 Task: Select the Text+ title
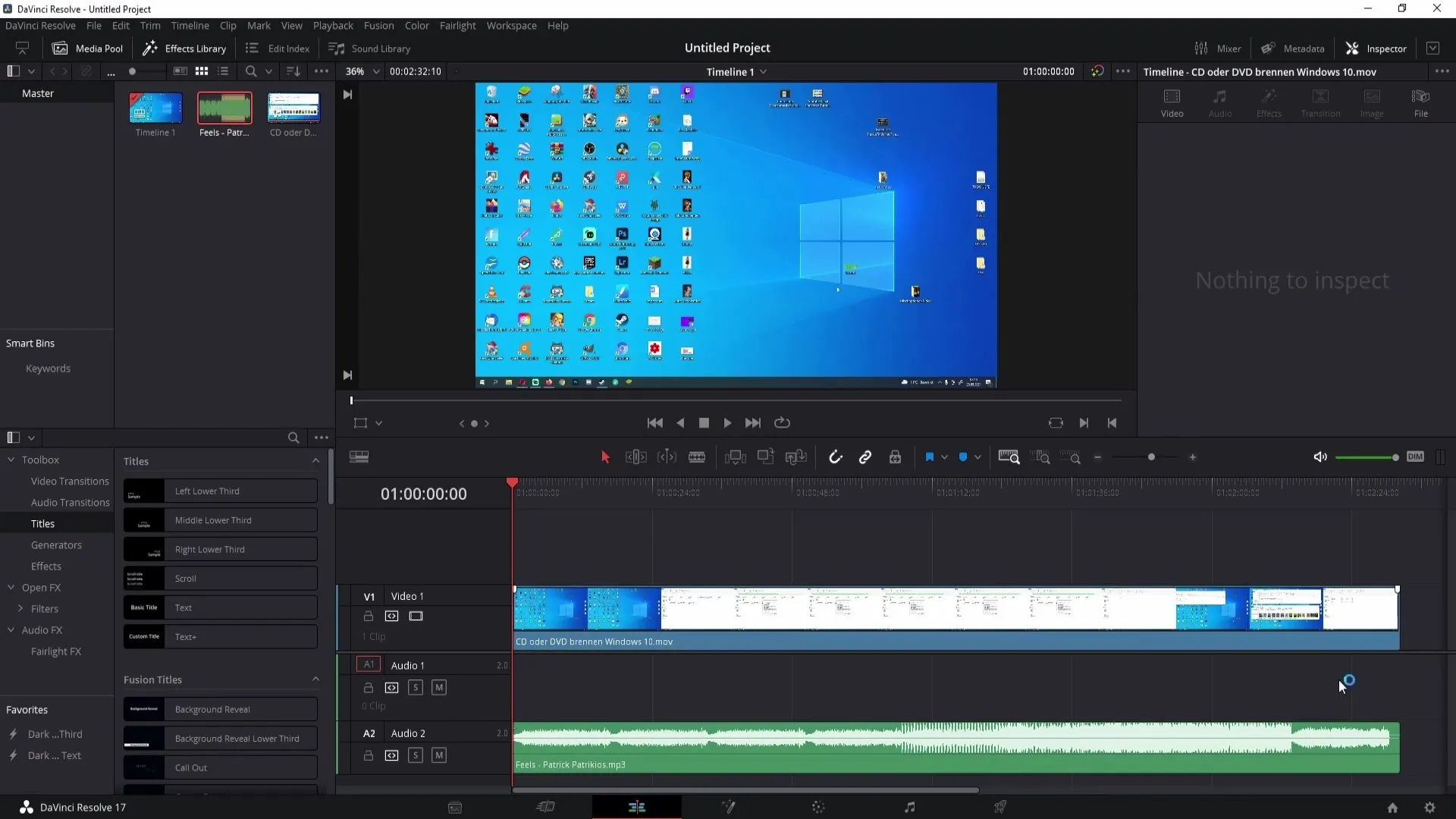tap(221, 637)
